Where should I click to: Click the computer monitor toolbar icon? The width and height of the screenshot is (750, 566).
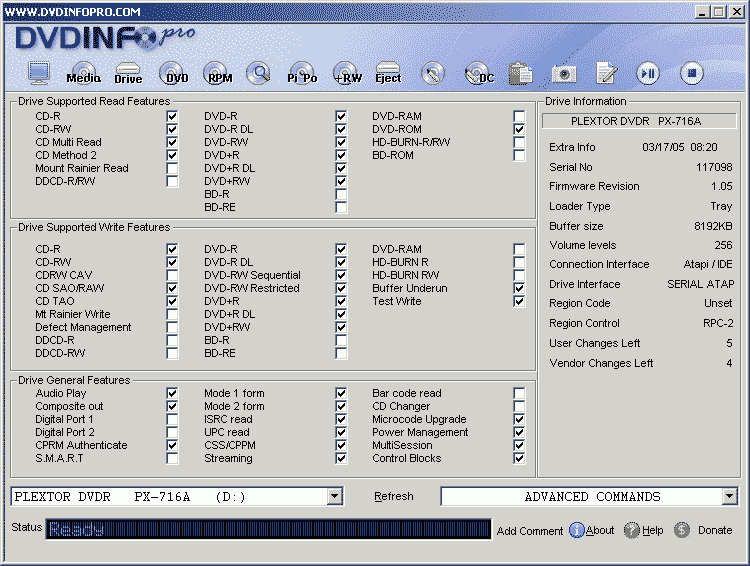[39, 73]
